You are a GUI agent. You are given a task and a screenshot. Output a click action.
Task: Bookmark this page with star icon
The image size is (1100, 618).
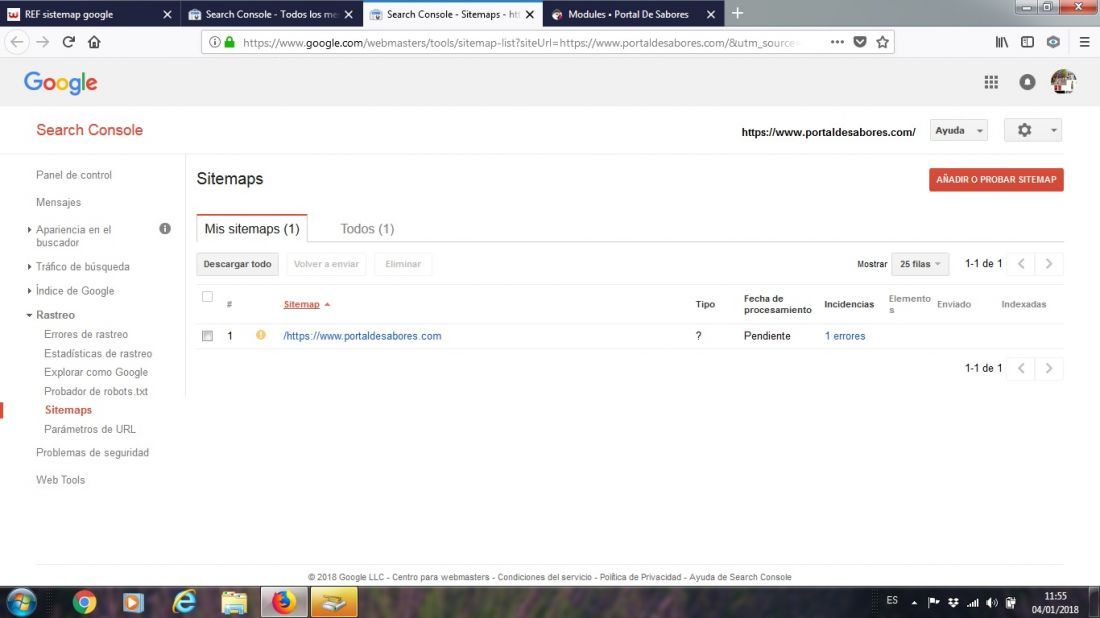coord(883,42)
